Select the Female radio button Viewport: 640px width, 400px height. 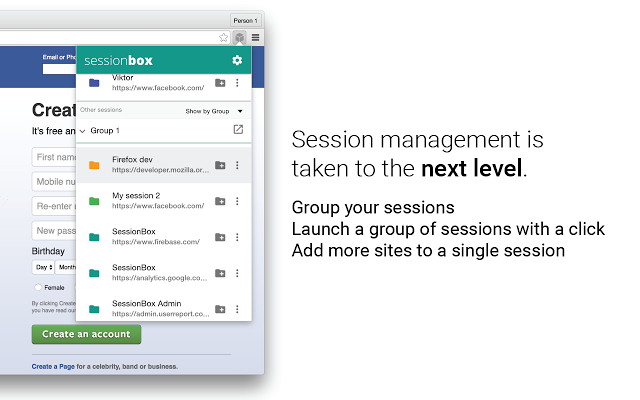pyautogui.click(x=39, y=287)
